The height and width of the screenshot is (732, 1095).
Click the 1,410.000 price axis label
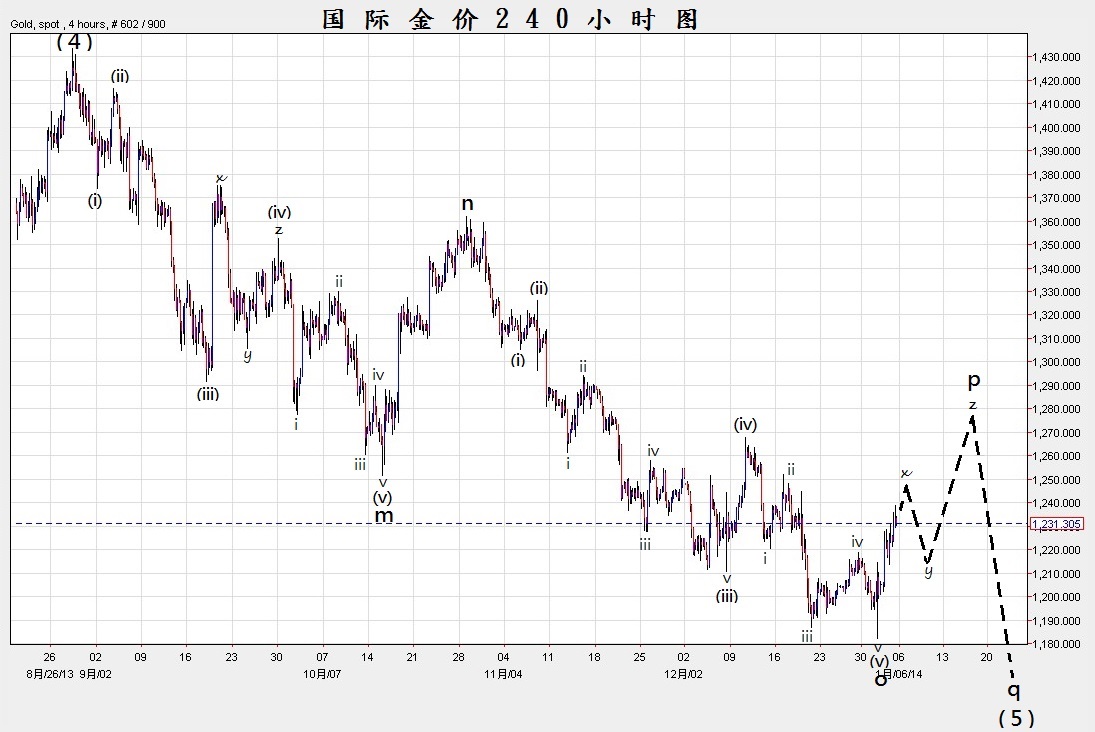[x=1056, y=104]
